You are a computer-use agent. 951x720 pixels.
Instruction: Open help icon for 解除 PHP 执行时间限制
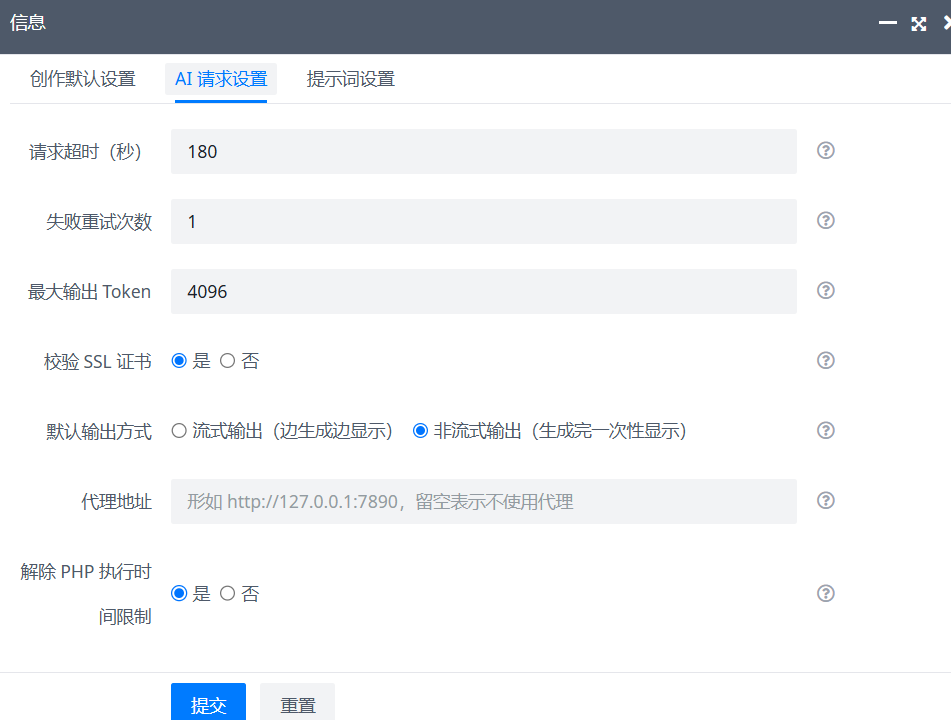(x=825, y=593)
